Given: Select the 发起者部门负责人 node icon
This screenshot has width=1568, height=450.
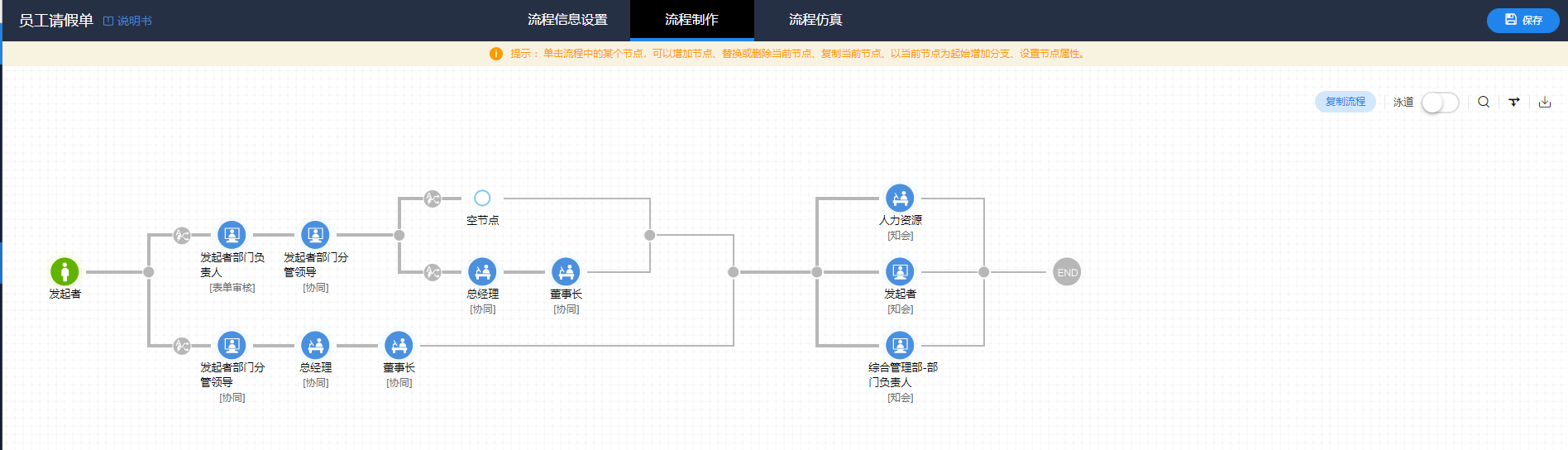Looking at the screenshot, I should point(232,235).
